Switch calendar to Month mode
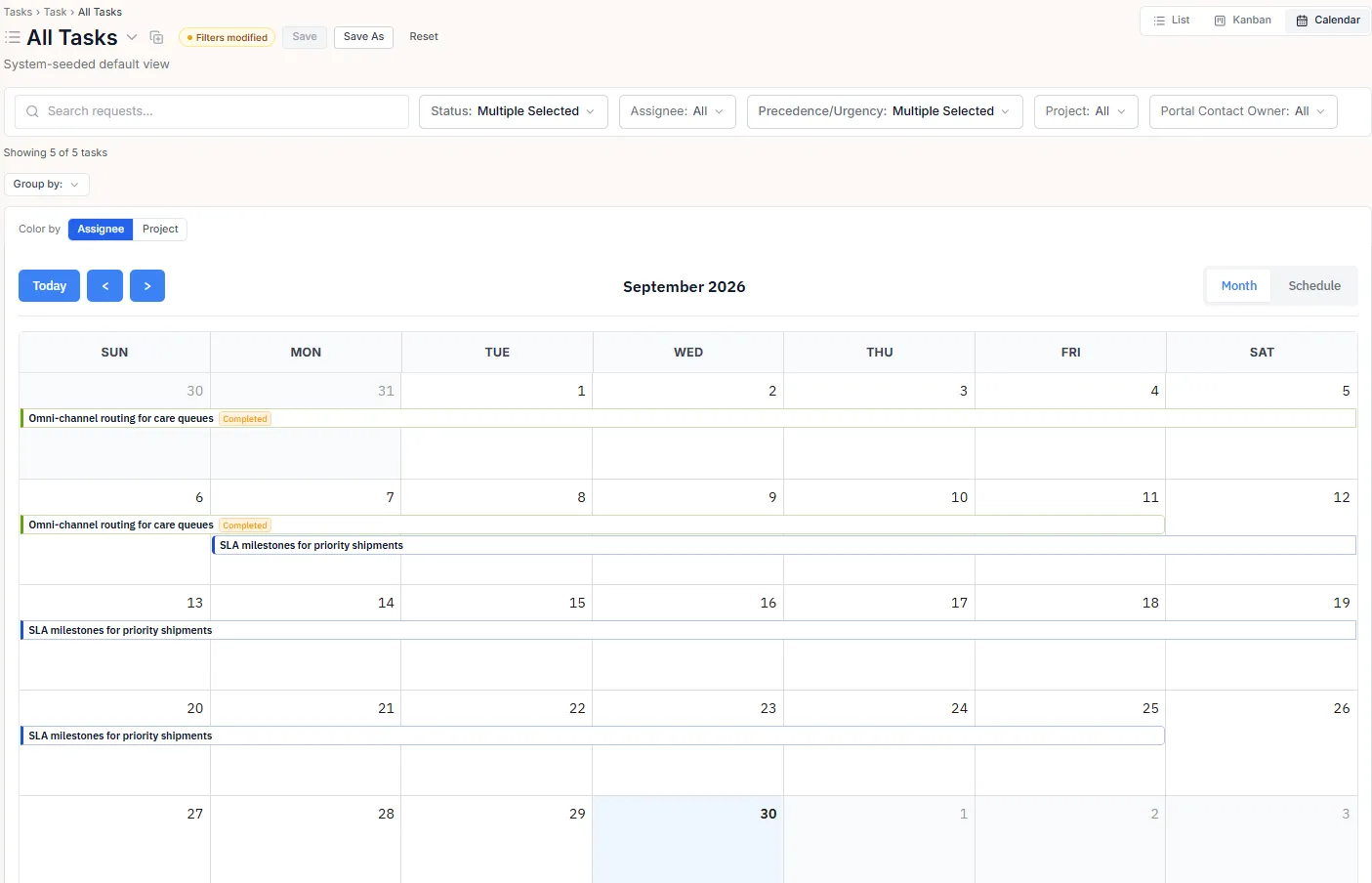Image resolution: width=1372 pixels, height=883 pixels. pos(1239,286)
